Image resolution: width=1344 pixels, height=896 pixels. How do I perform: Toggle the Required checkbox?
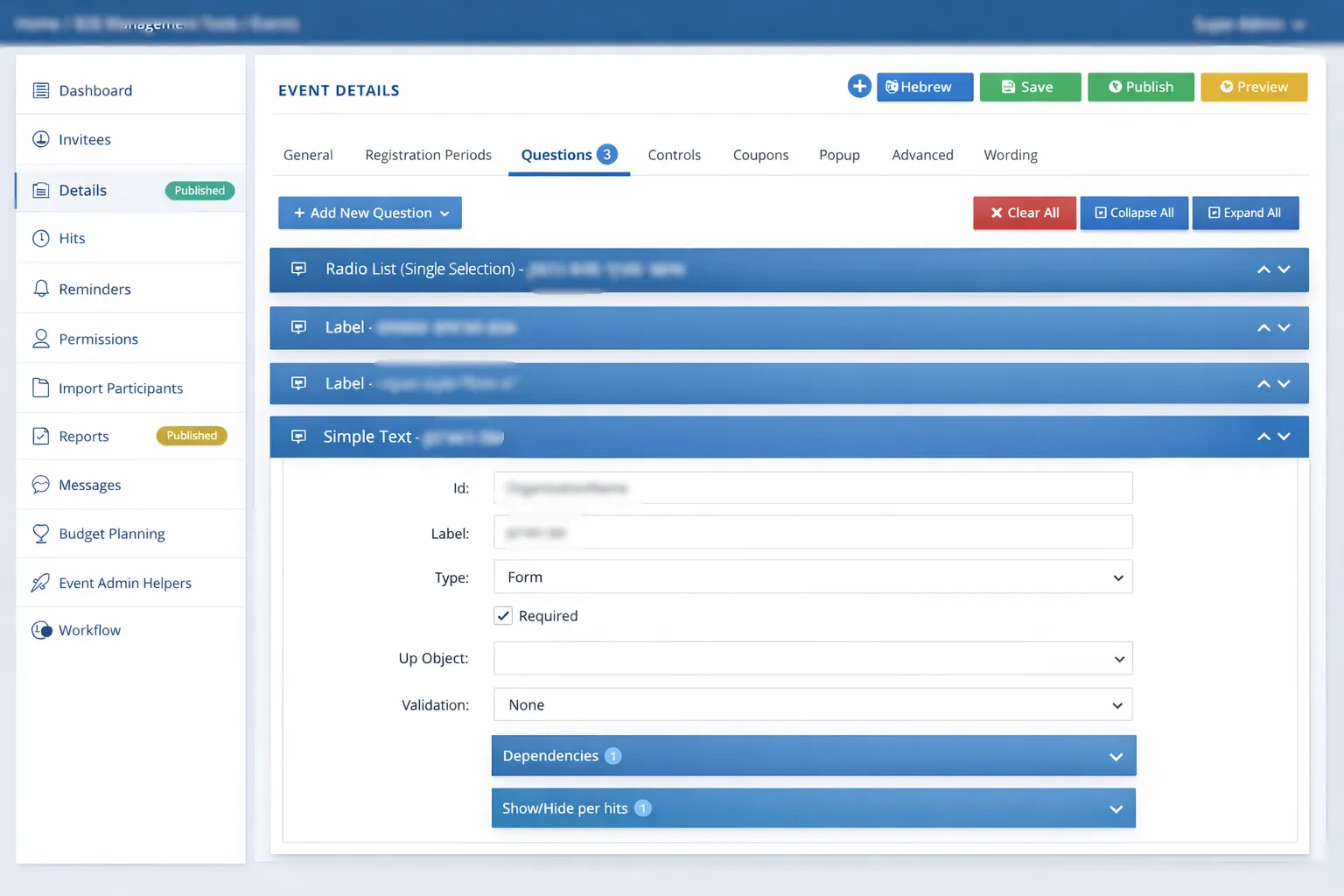(x=503, y=616)
